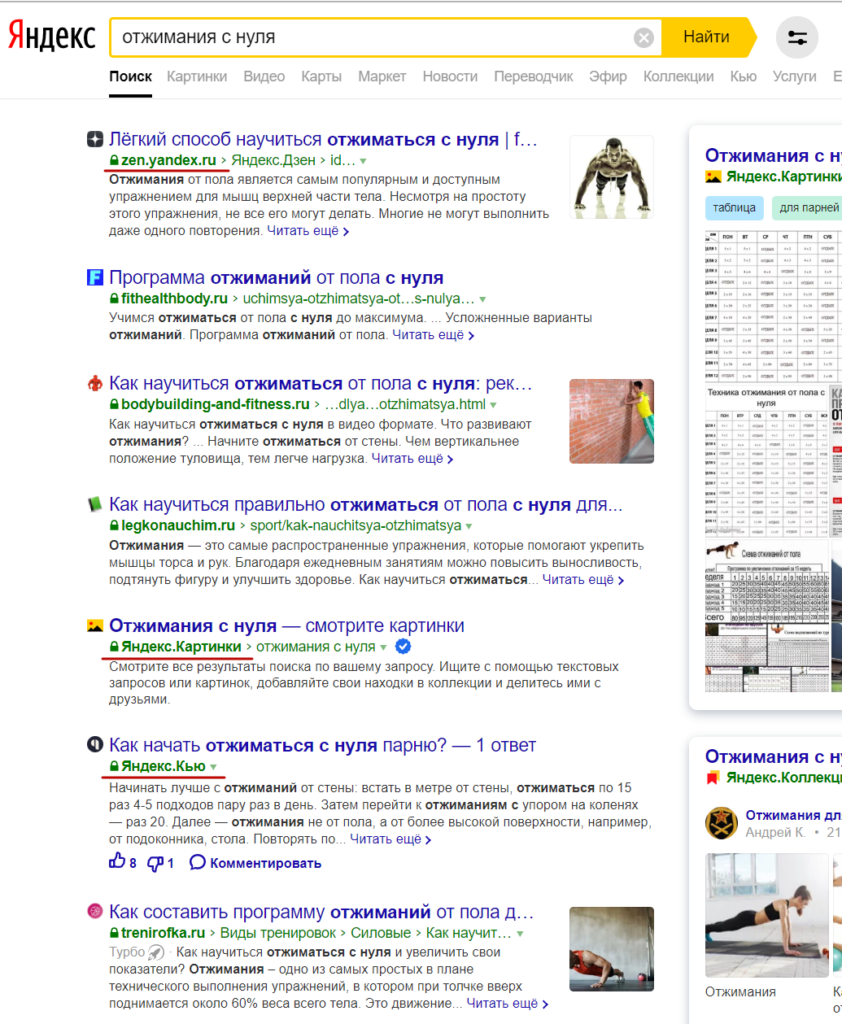Click the thumbs down icon on Яндекс.Кью answer
Viewport: 842px width, 1024px height.
pyautogui.click(x=155, y=862)
